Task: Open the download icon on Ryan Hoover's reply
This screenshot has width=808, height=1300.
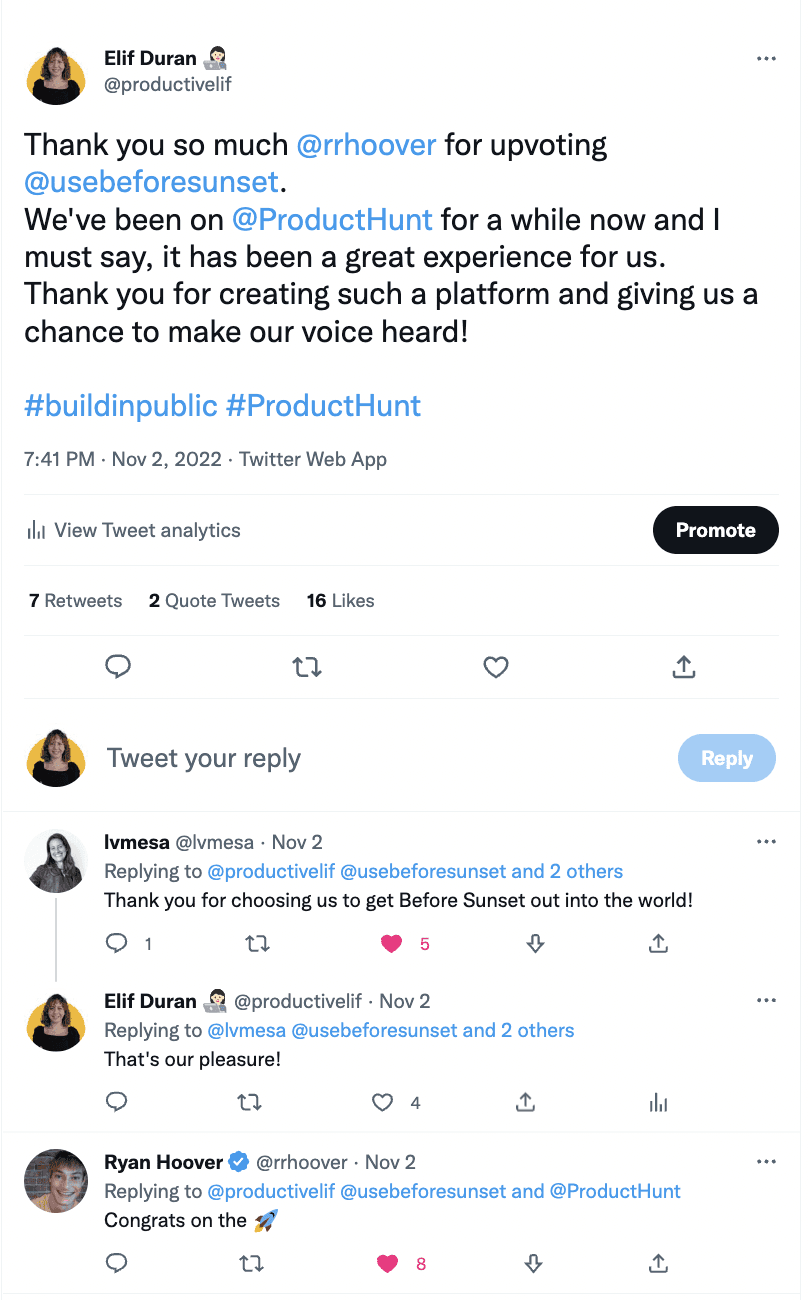Action: point(534,1263)
